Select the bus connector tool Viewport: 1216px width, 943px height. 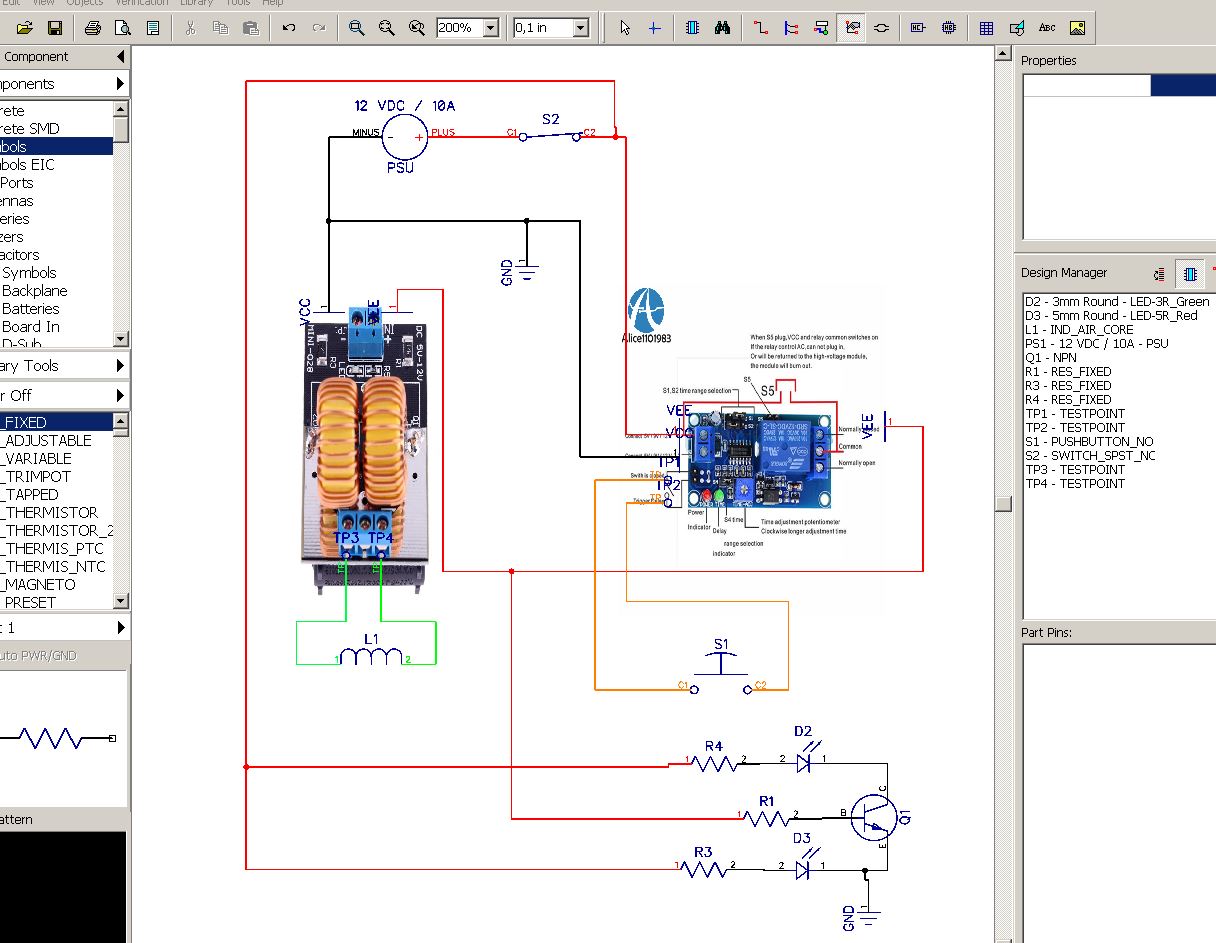pyautogui.click(x=821, y=28)
